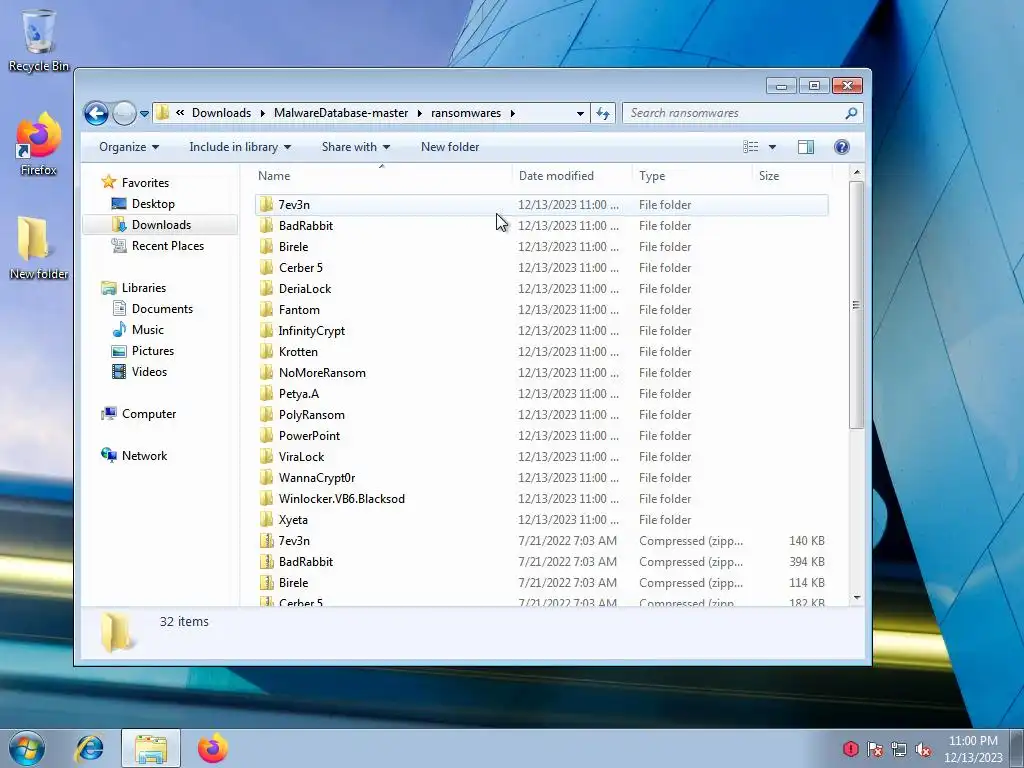
Task: Select the BadRabbit file folder icon
Action: (x=266, y=226)
